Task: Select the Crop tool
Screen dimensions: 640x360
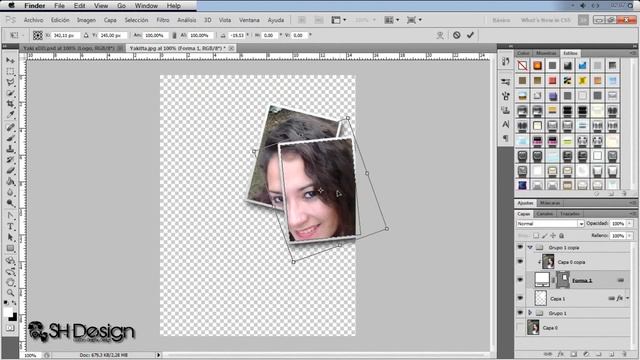Action: (x=10, y=104)
